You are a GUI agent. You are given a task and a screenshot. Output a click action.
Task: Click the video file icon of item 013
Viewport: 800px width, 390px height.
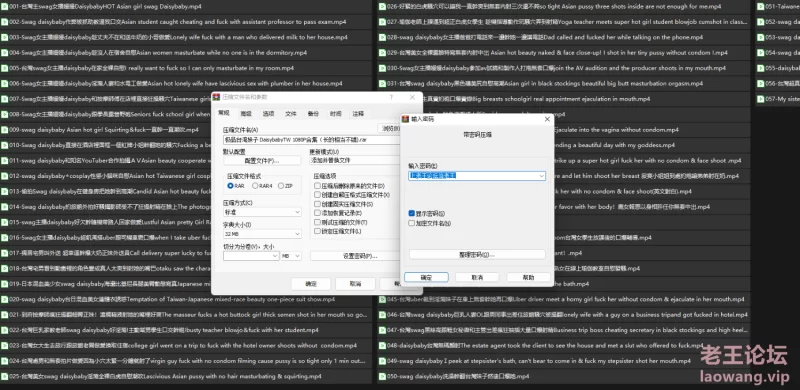pyautogui.click(x=5, y=191)
